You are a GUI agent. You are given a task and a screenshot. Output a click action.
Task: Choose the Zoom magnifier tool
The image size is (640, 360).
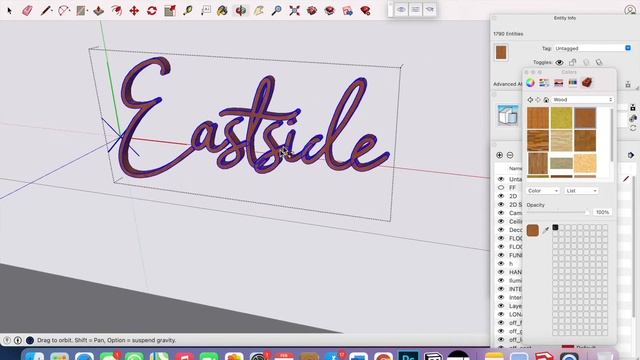(x=277, y=11)
